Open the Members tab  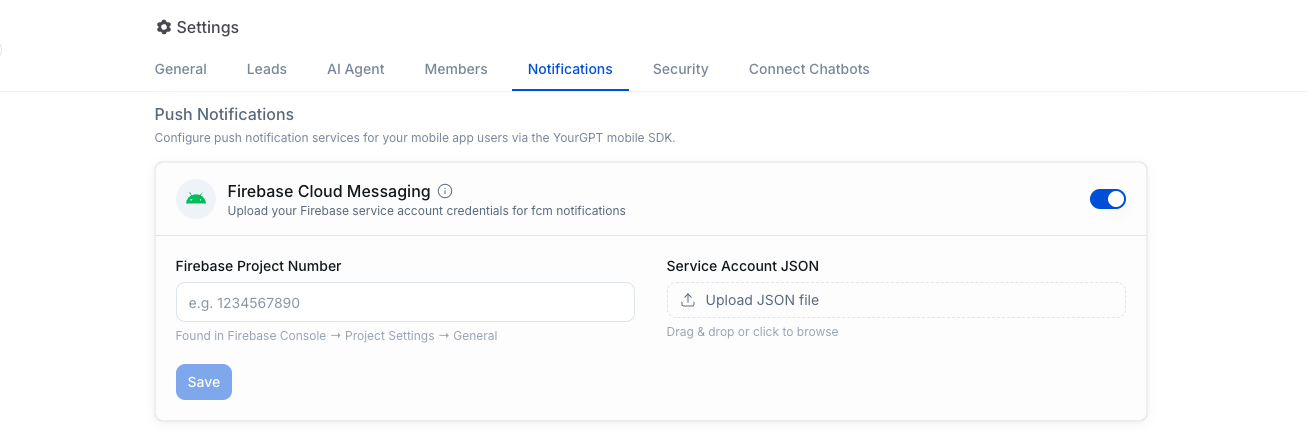(x=456, y=69)
